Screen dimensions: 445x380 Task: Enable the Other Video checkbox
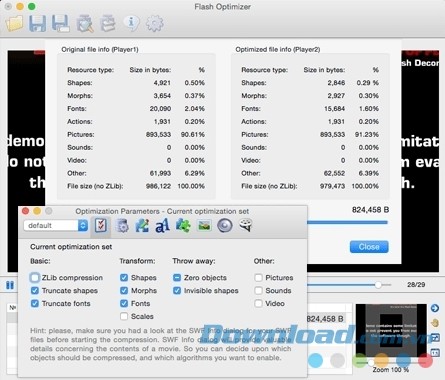click(x=258, y=304)
